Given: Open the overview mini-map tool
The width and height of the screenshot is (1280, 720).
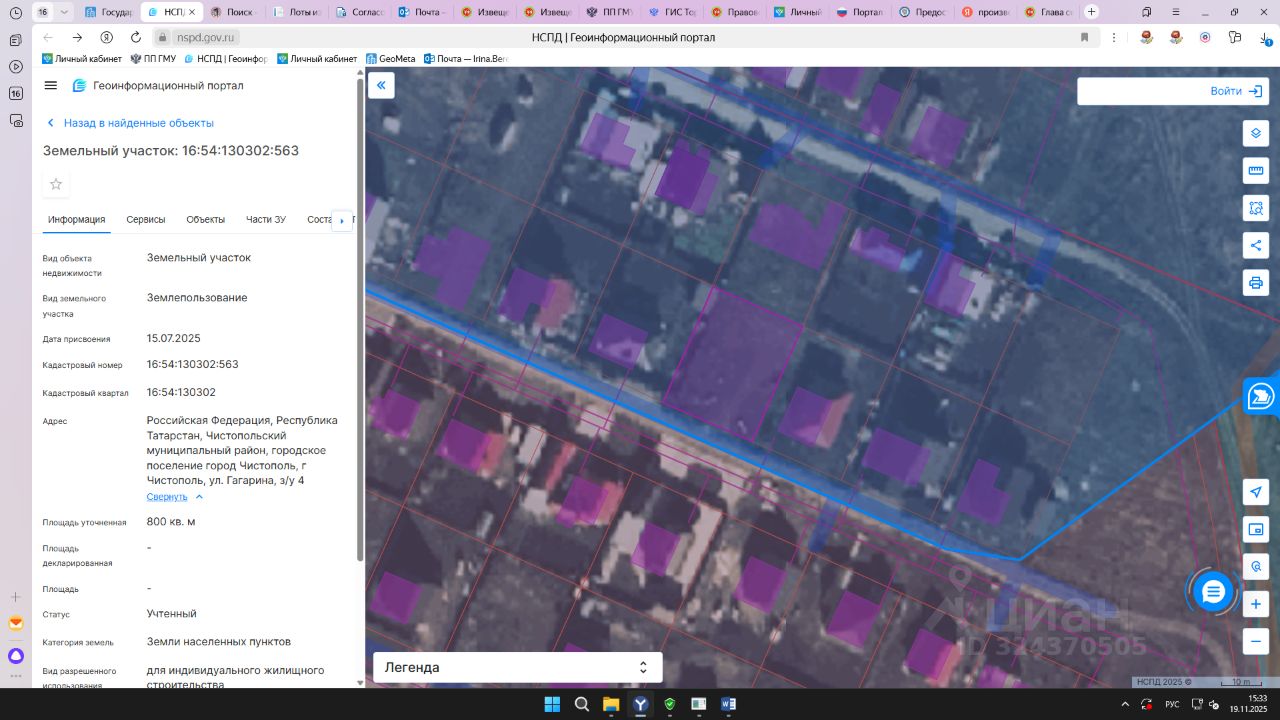Looking at the screenshot, I should point(1256,529).
